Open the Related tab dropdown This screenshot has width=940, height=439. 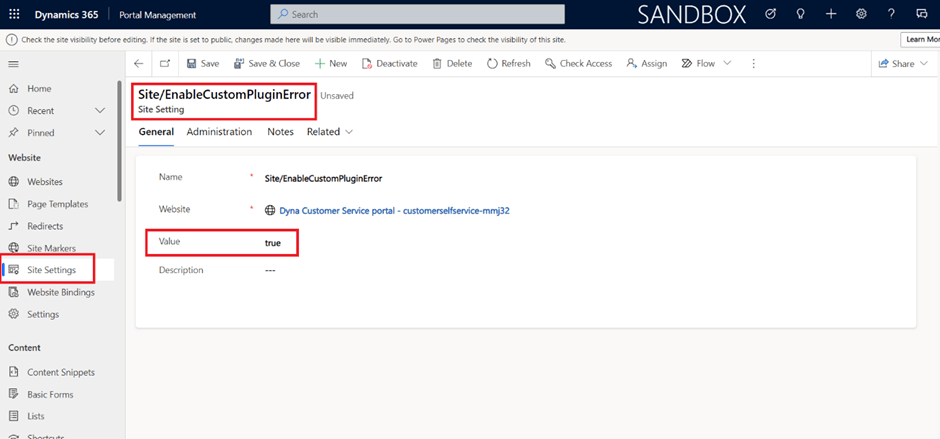(x=330, y=132)
